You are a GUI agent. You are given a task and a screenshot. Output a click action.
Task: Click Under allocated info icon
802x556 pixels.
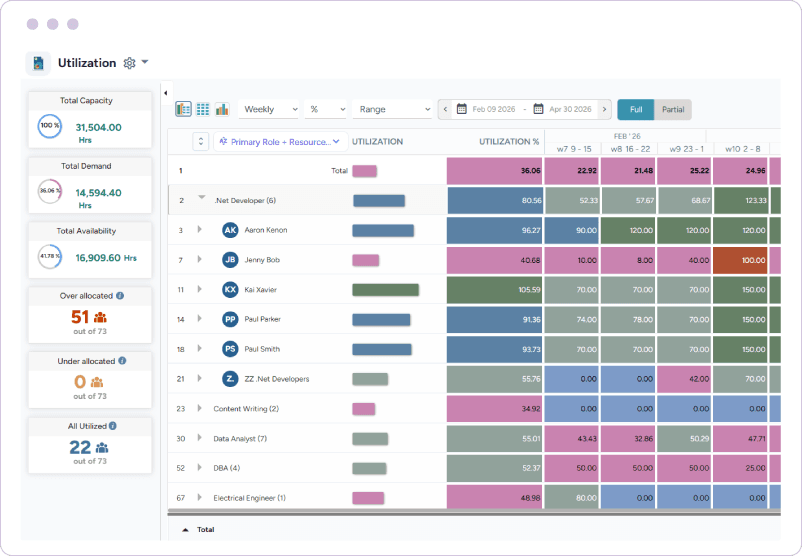[x=122, y=361]
